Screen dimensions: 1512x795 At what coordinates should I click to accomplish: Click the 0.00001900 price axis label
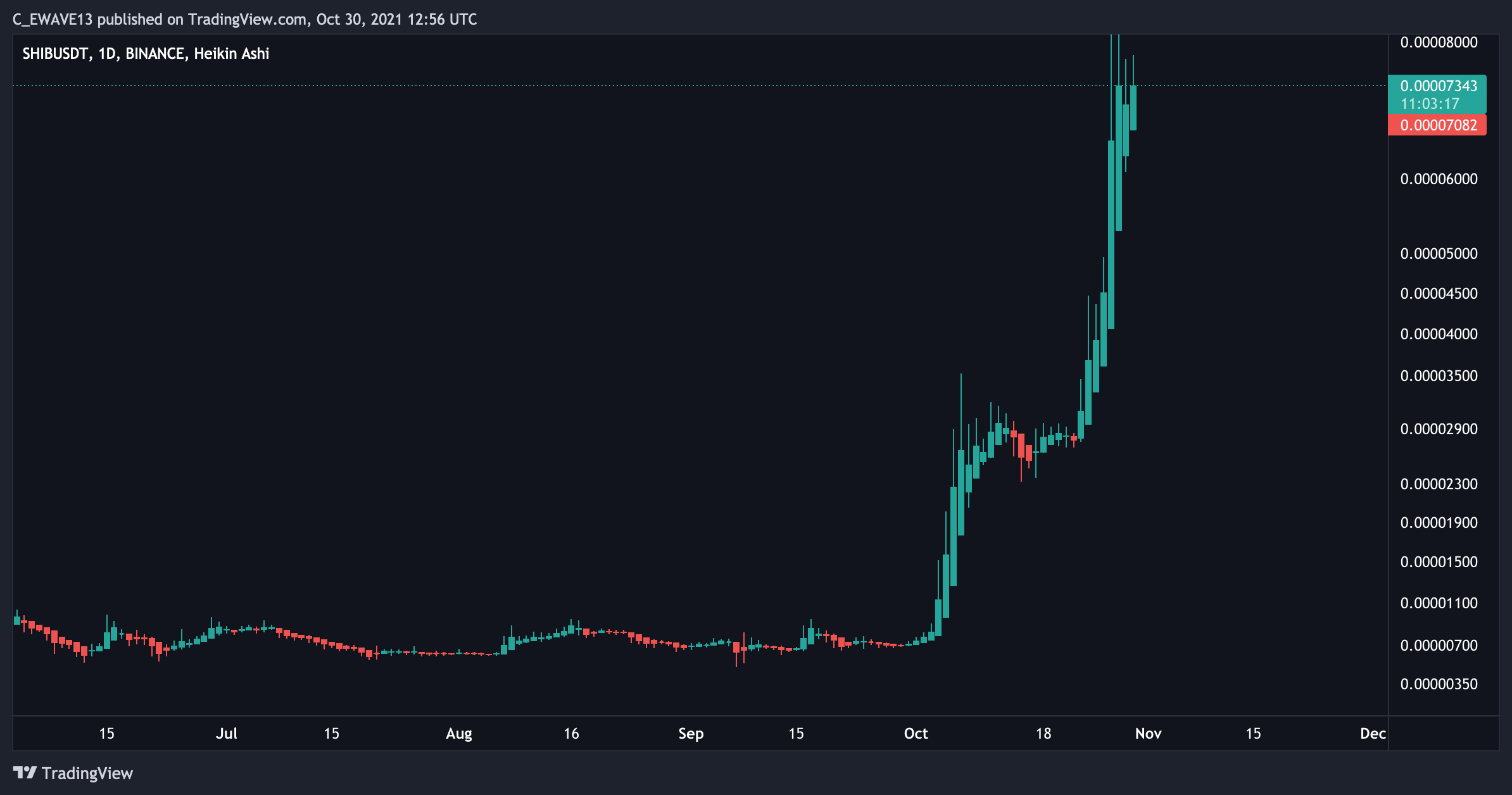pyautogui.click(x=1439, y=523)
